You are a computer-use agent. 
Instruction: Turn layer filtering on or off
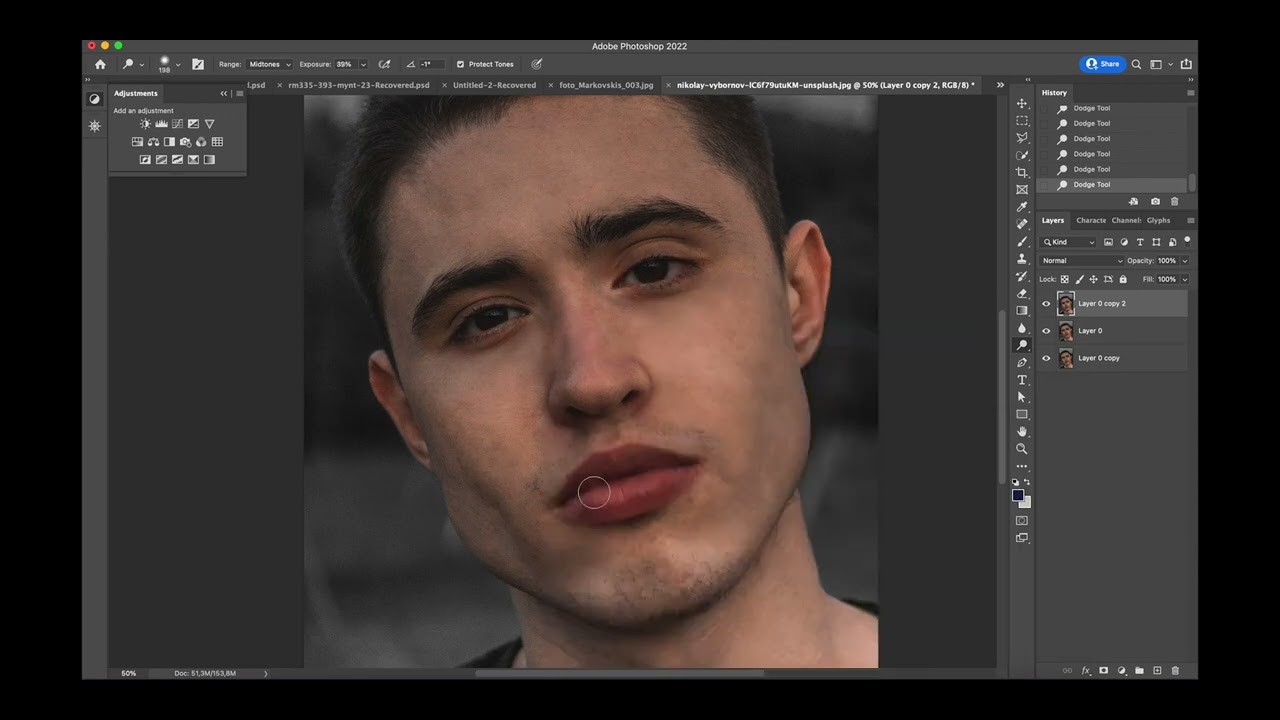coord(1187,241)
